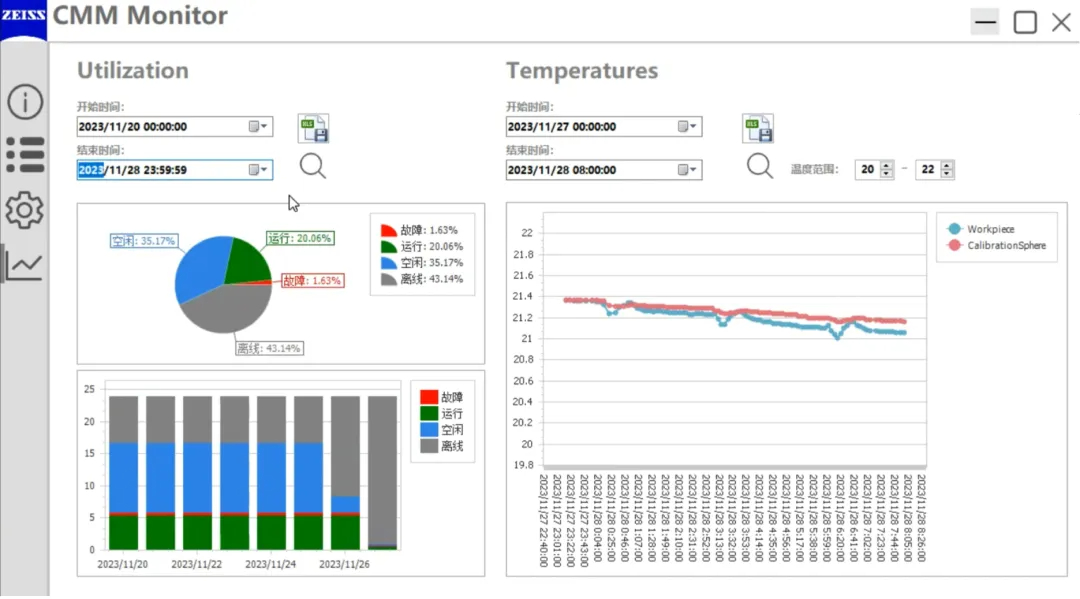Export Utilization data to Excel

(x=313, y=128)
